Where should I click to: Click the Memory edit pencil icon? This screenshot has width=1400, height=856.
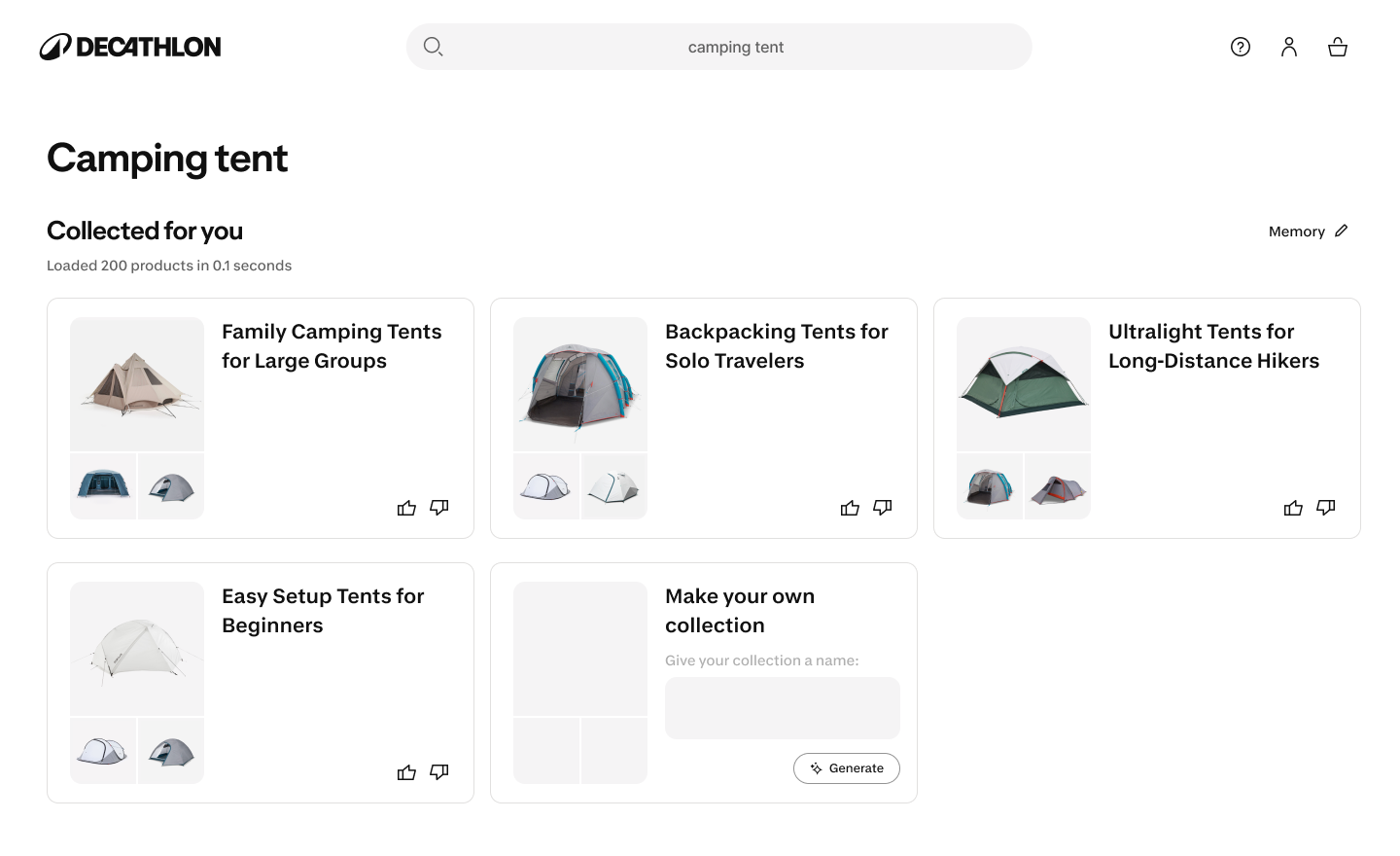point(1342,231)
